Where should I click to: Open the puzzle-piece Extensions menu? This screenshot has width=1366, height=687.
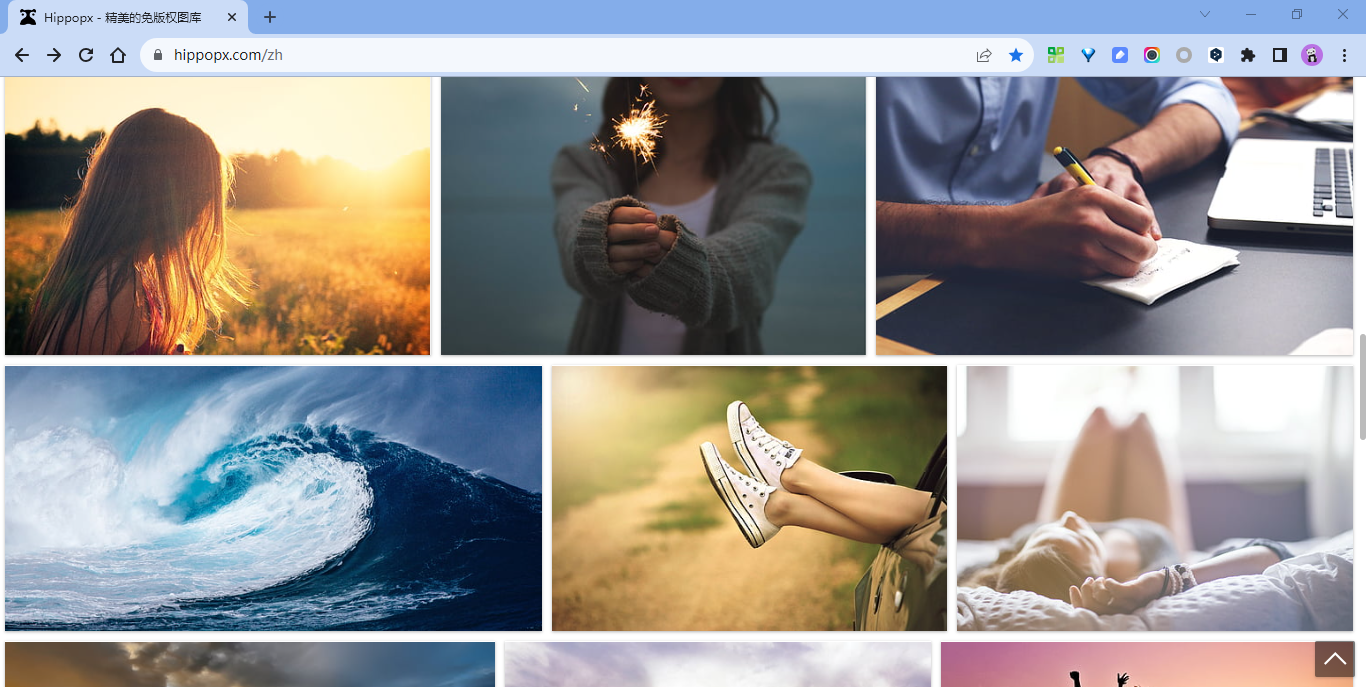1248,55
